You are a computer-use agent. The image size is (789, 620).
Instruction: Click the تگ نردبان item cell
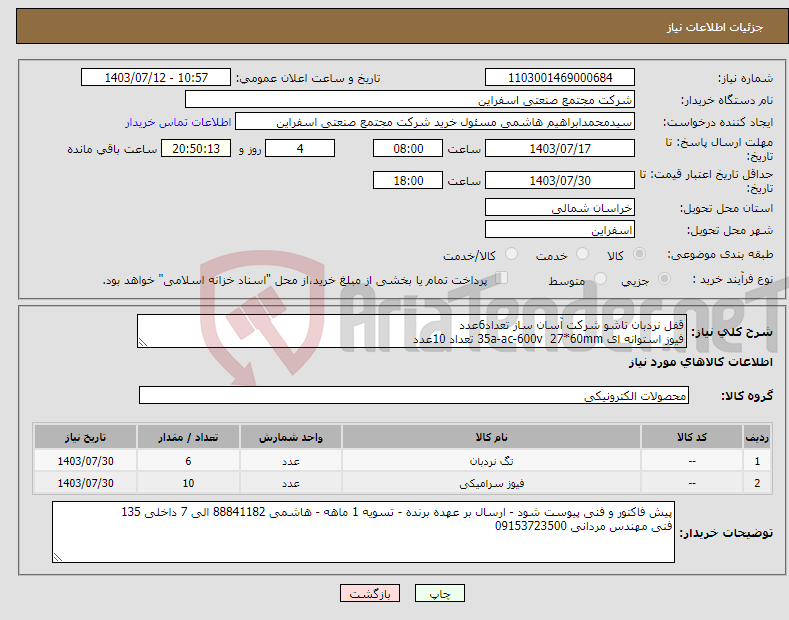click(491, 461)
